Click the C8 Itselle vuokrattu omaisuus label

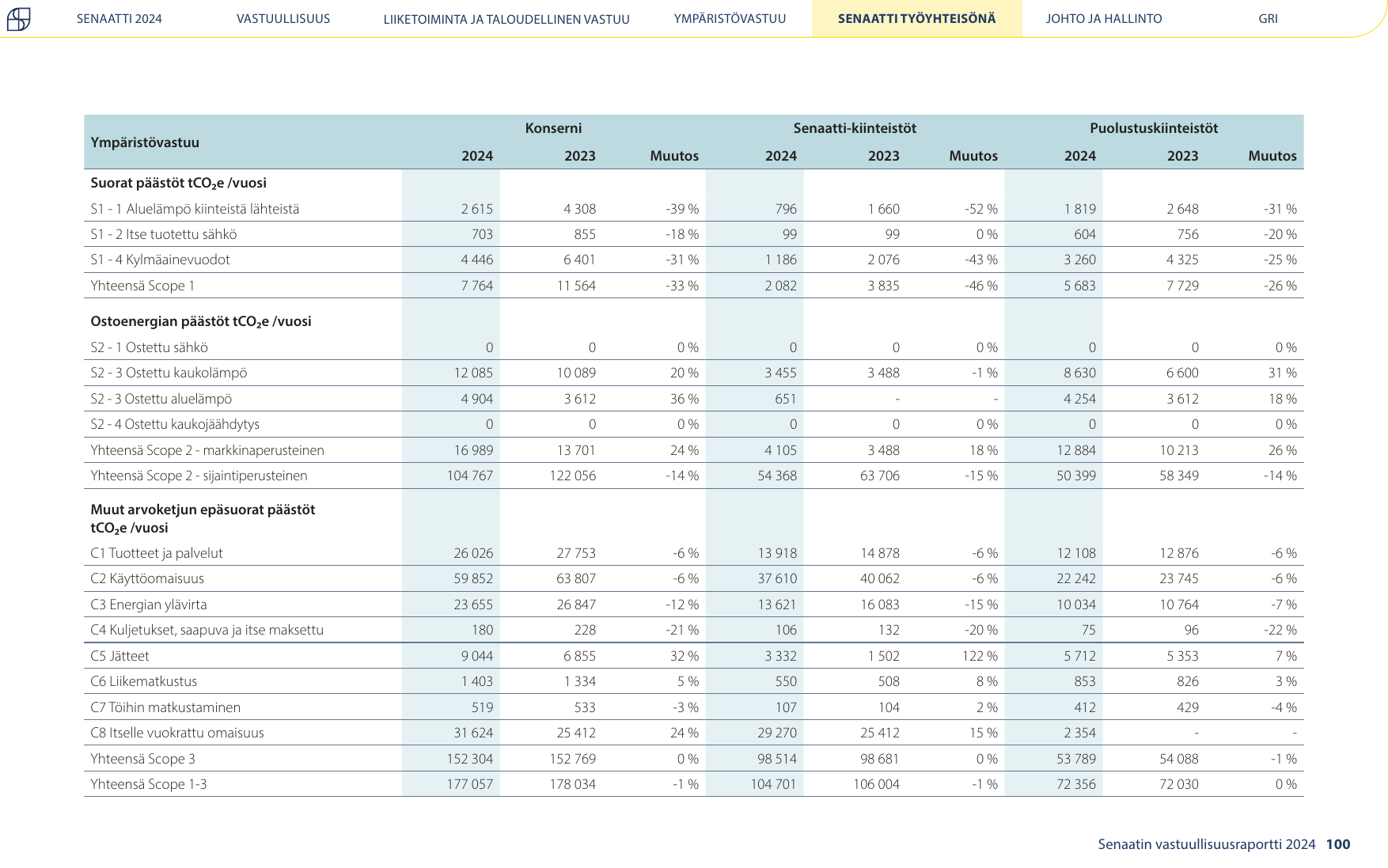[x=177, y=733]
